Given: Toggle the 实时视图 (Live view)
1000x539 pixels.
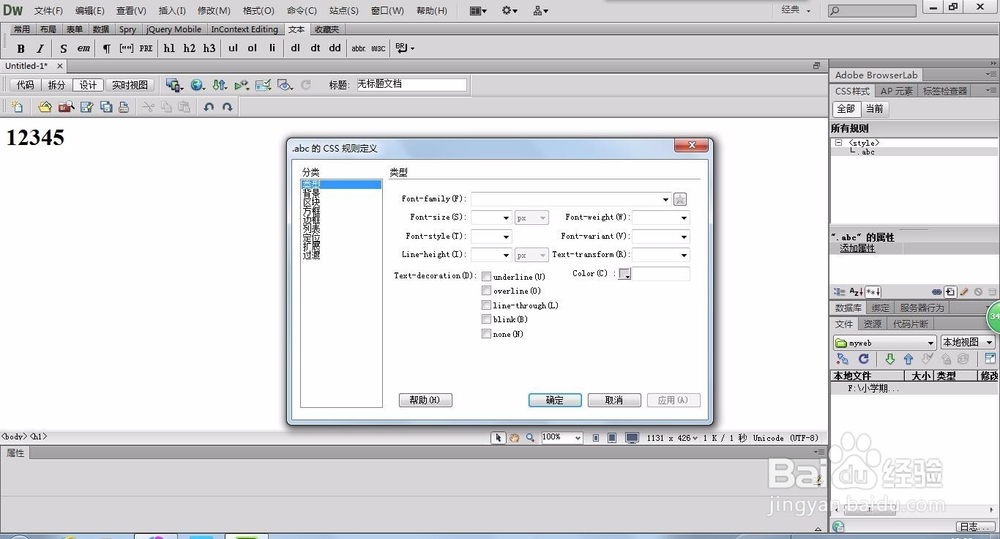Looking at the screenshot, I should tap(129, 85).
